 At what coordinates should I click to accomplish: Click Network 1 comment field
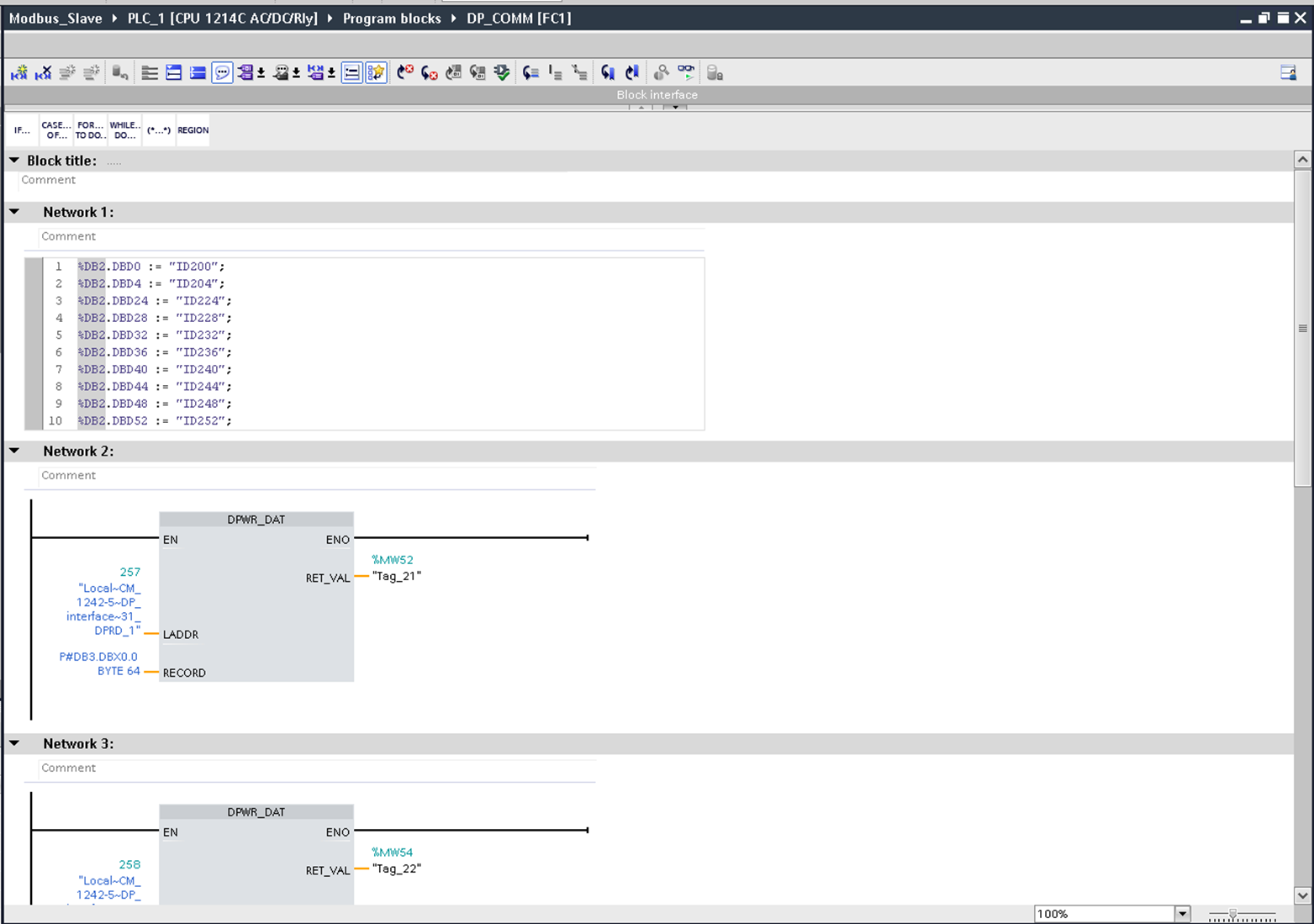(x=371, y=236)
